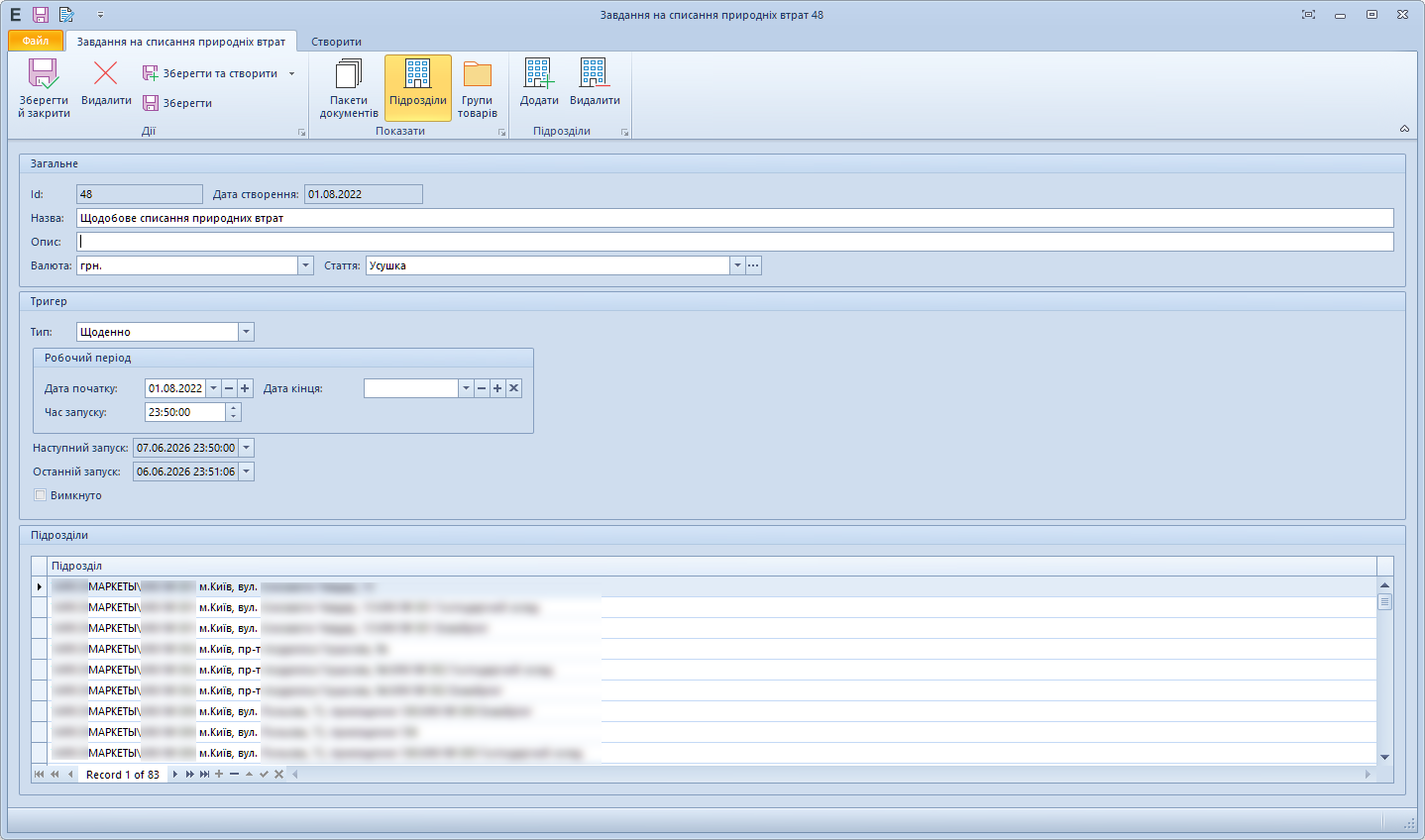Click grid vertical scrollbar thumb

pos(1384,601)
